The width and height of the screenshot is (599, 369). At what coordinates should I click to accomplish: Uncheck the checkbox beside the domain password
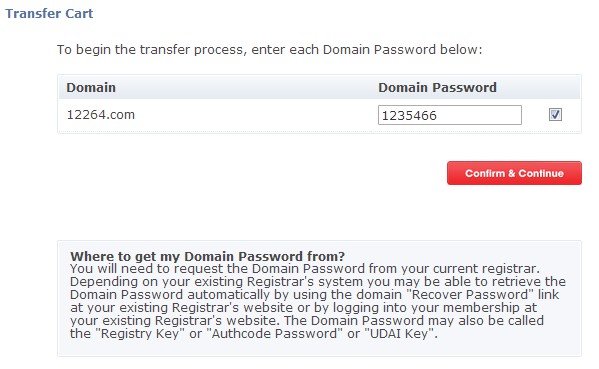555,115
